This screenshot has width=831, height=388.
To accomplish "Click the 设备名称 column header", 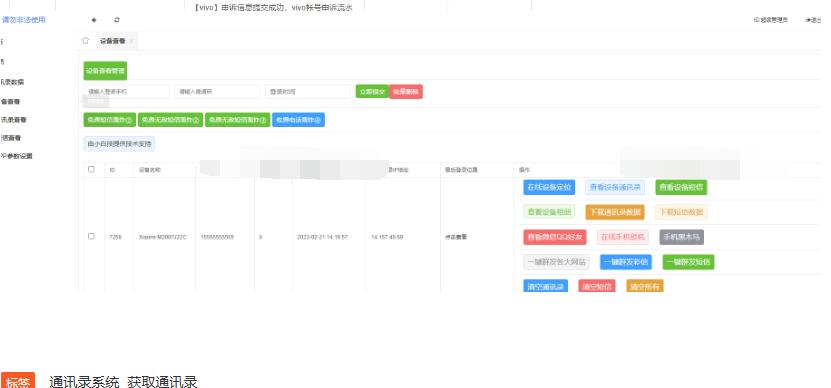I will [149, 170].
